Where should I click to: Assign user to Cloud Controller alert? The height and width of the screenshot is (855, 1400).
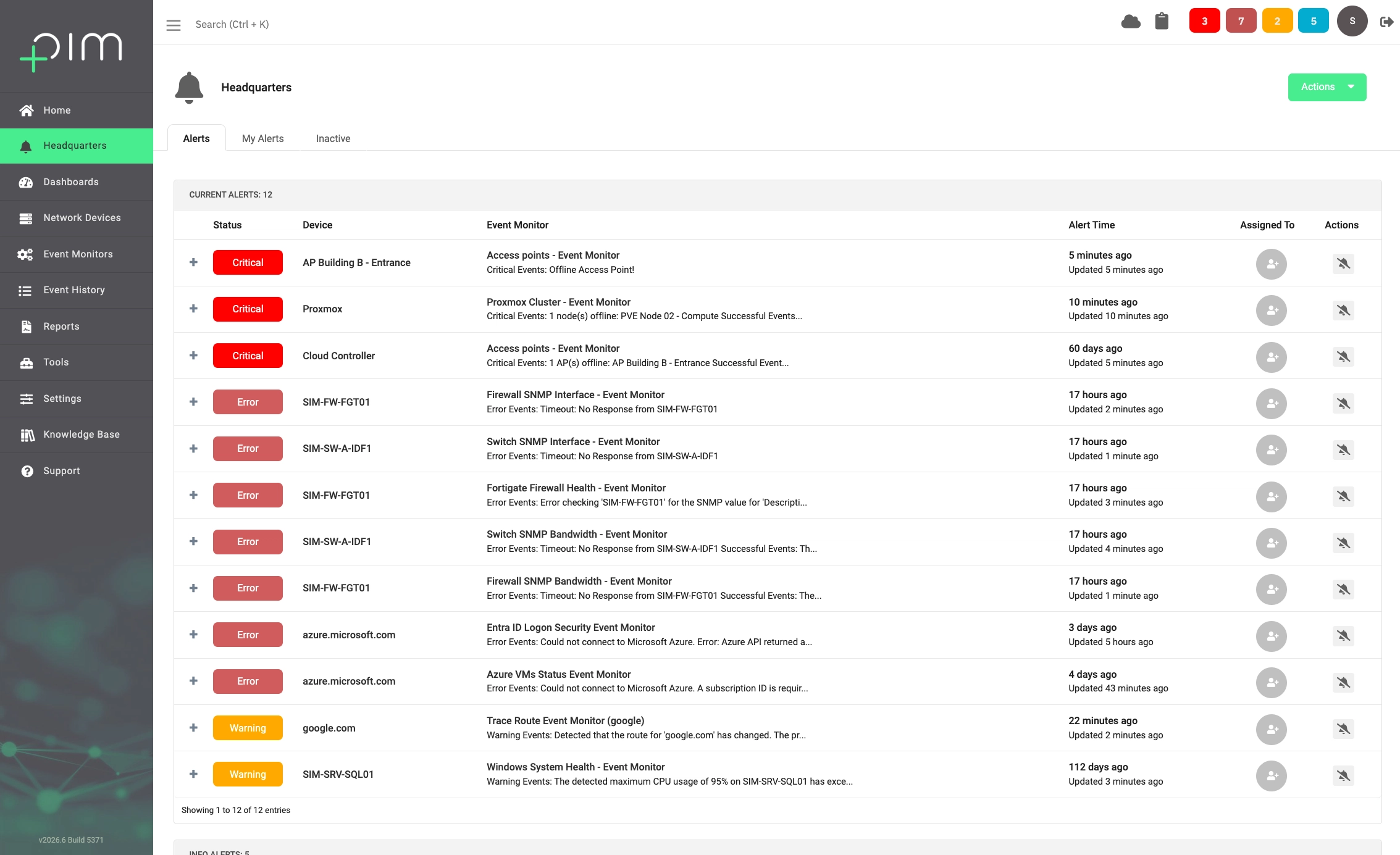pyautogui.click(x=1272, y=357)
